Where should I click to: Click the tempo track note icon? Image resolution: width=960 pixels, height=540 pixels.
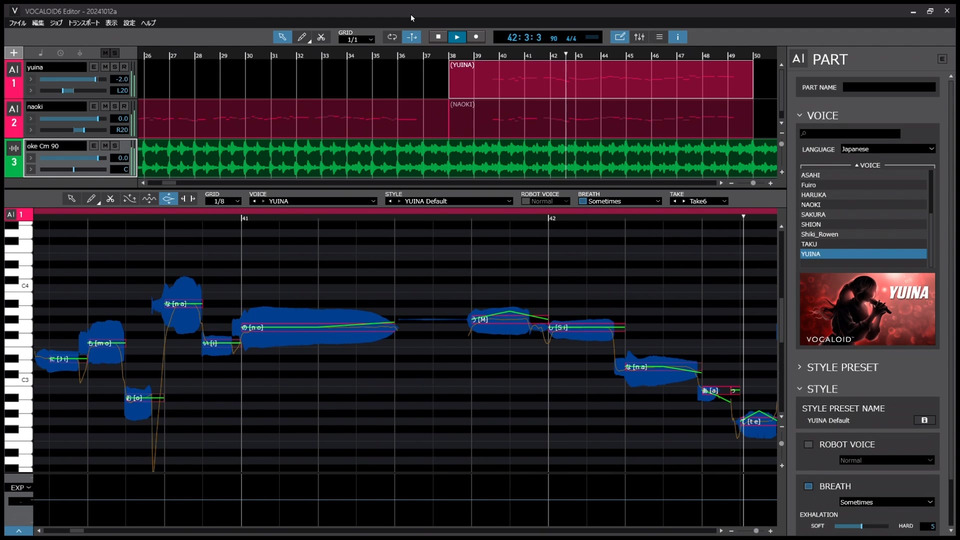(41, 53)
